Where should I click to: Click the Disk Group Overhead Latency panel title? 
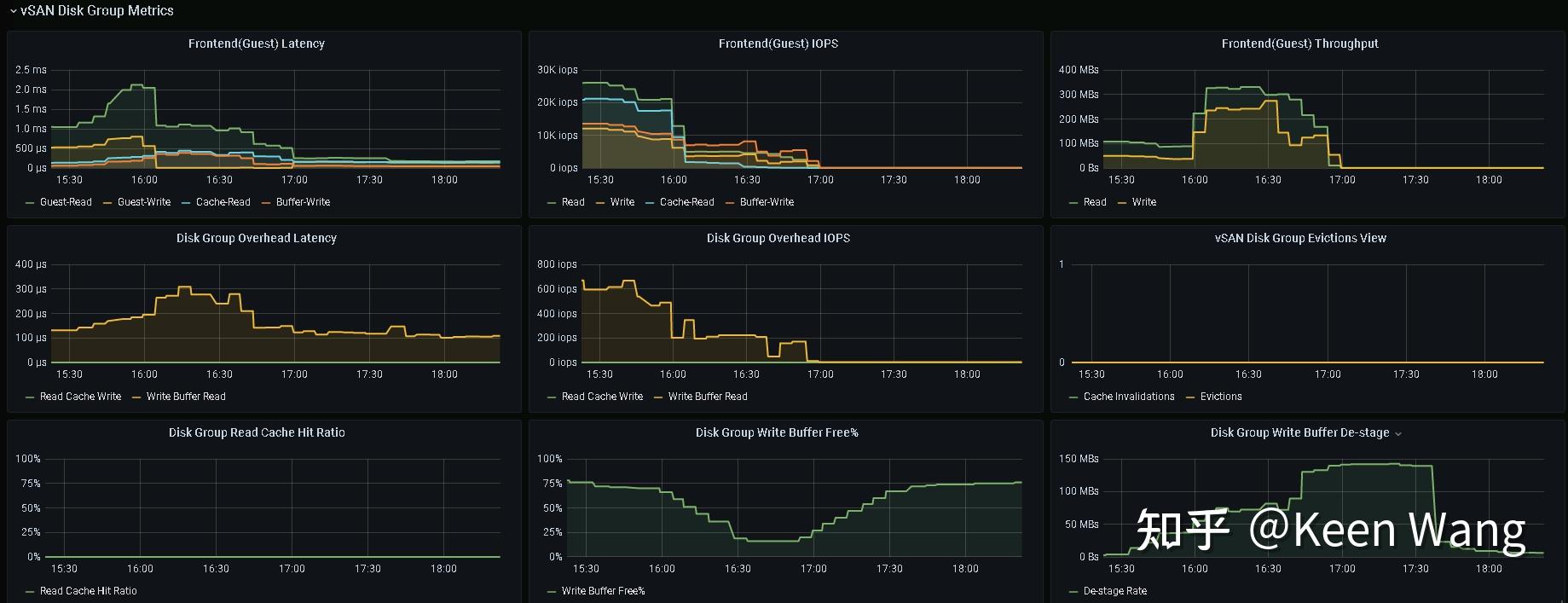(x=256, y=238)
